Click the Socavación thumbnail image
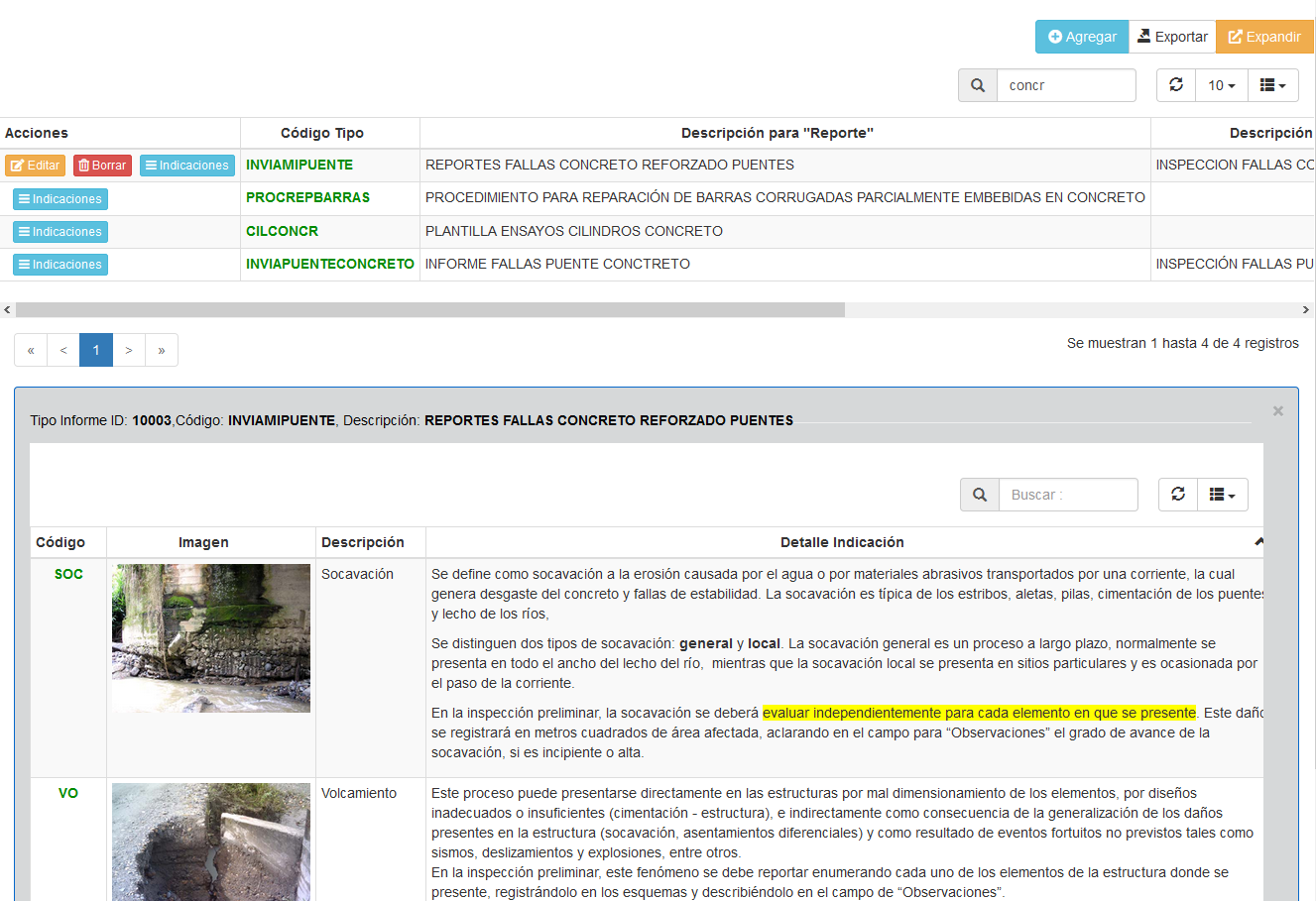 coord(211,637)
